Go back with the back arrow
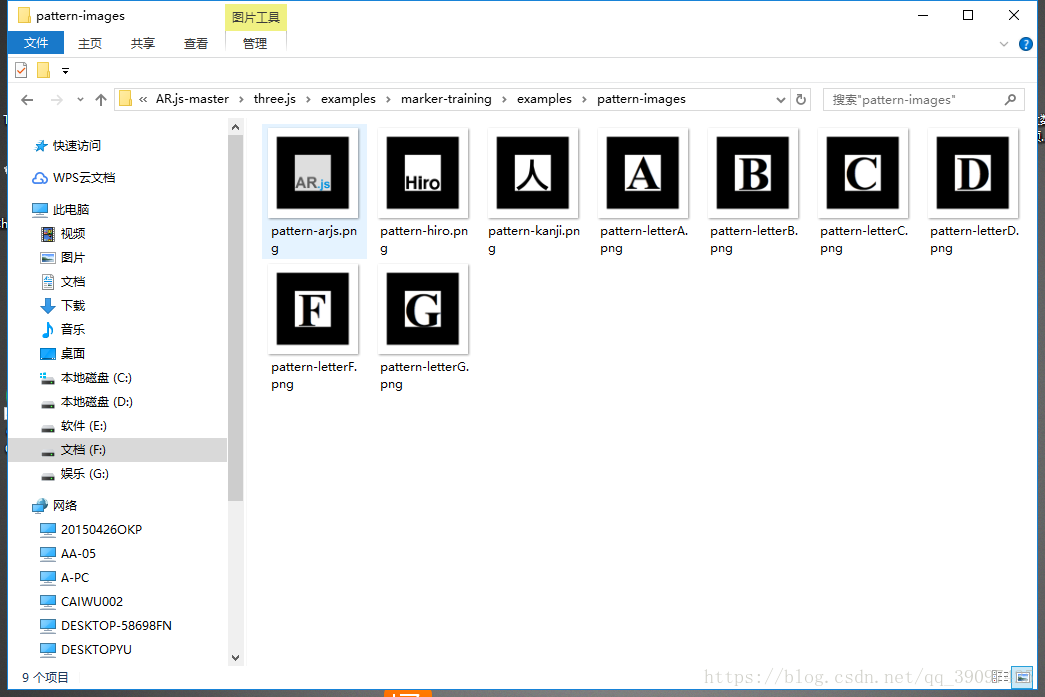Screen dimensions: 1045x697 [x=27, y=100]
